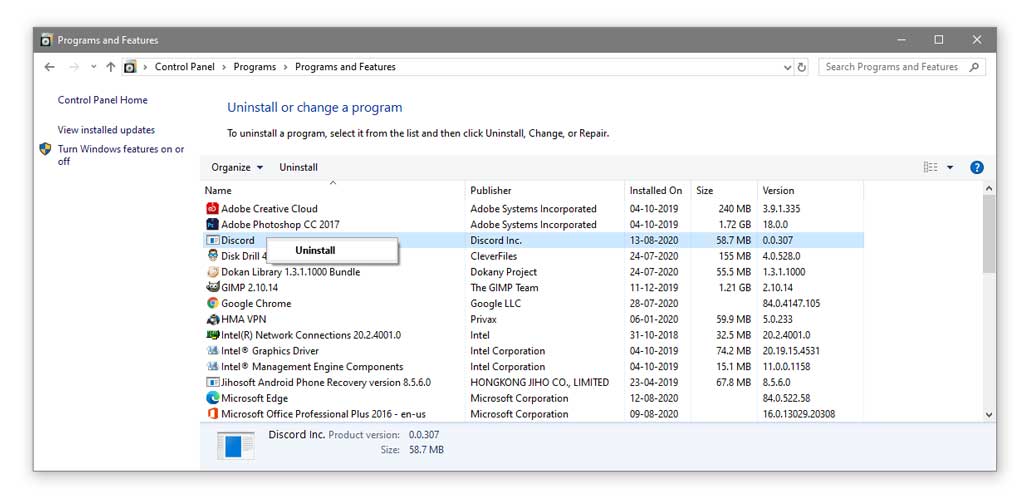Click the HMA VPN program icon
The width and height of the screenshot is (1024, 501).
coord(212,319)
